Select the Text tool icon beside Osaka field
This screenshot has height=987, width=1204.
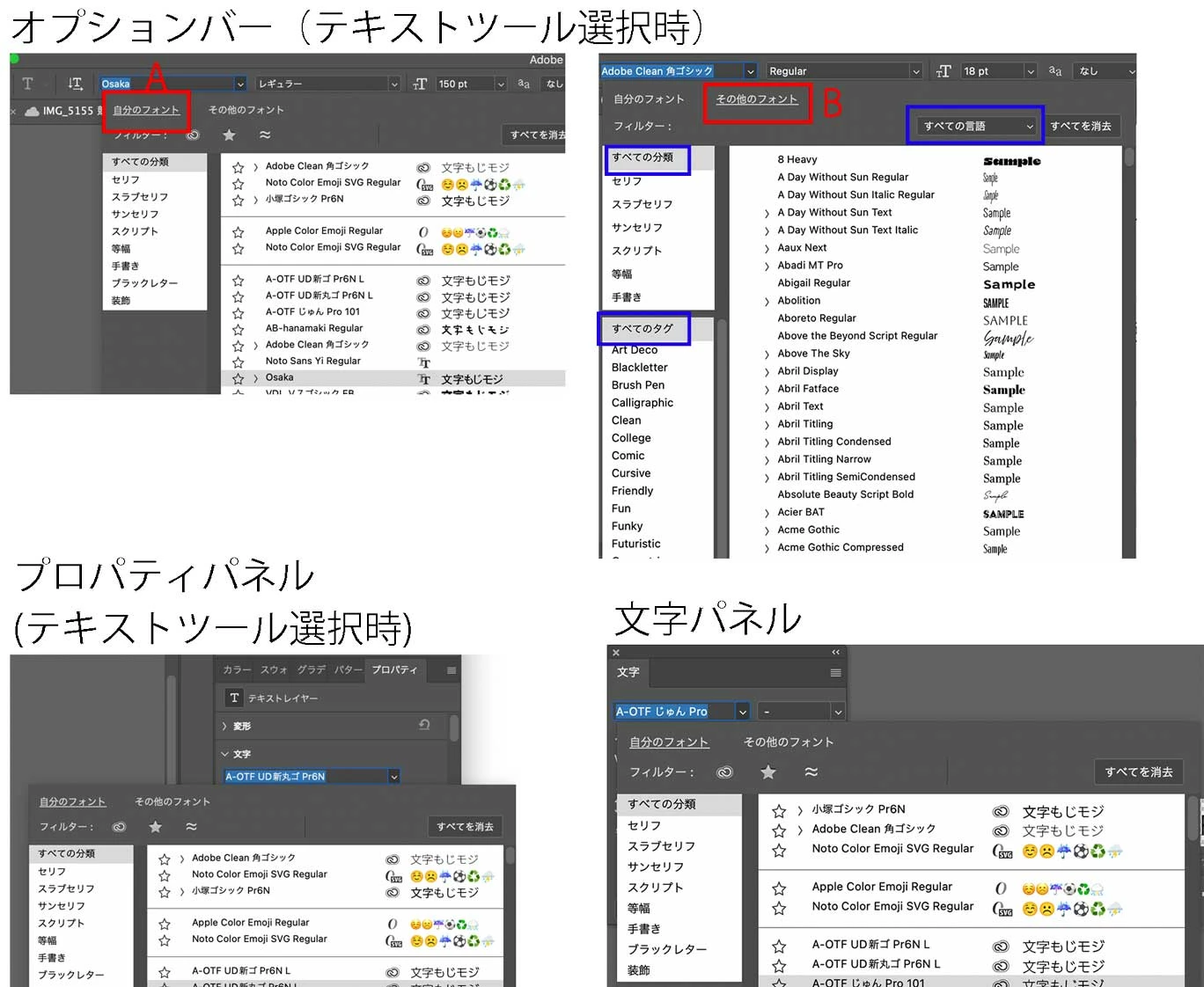tap(28, 84)
